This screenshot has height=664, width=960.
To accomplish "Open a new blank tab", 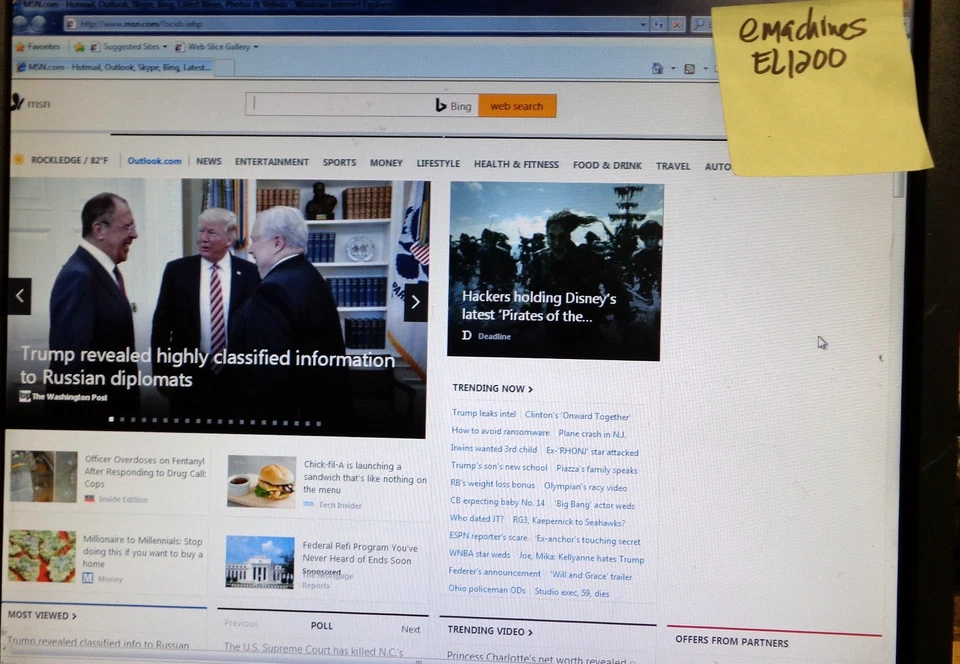I will 224,68.
